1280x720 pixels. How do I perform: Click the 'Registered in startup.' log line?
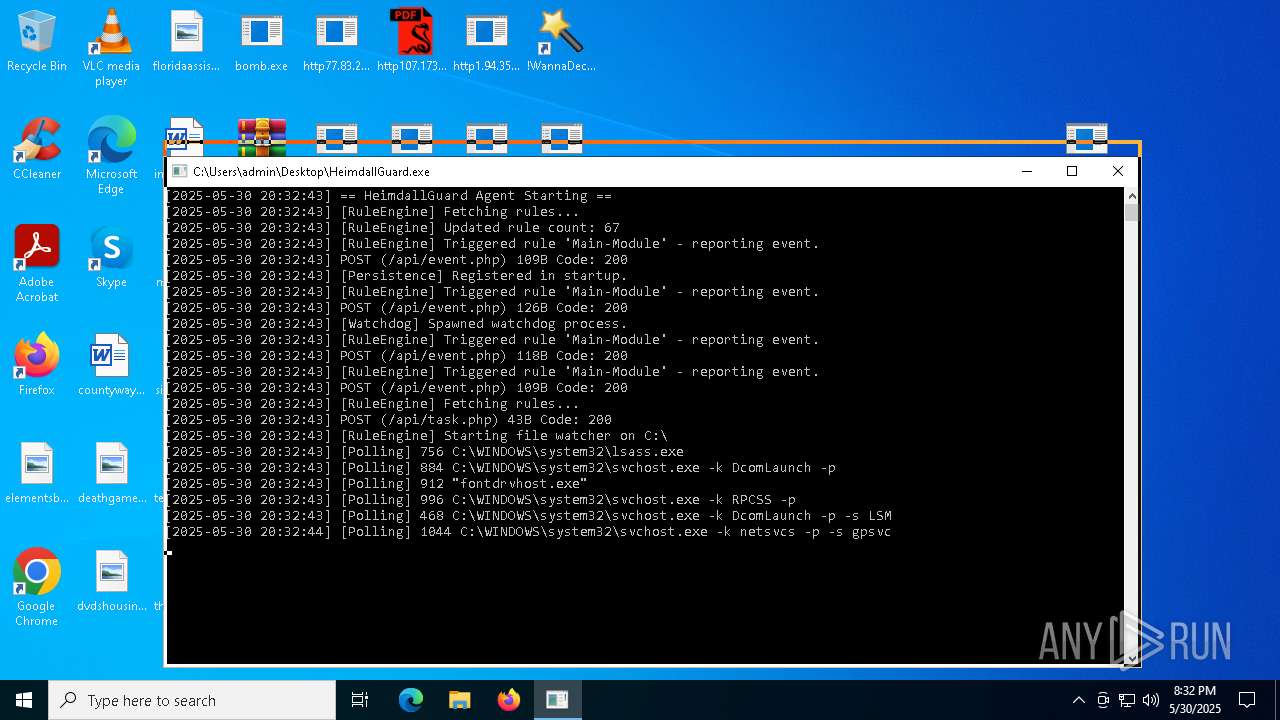tap(397, 276)
